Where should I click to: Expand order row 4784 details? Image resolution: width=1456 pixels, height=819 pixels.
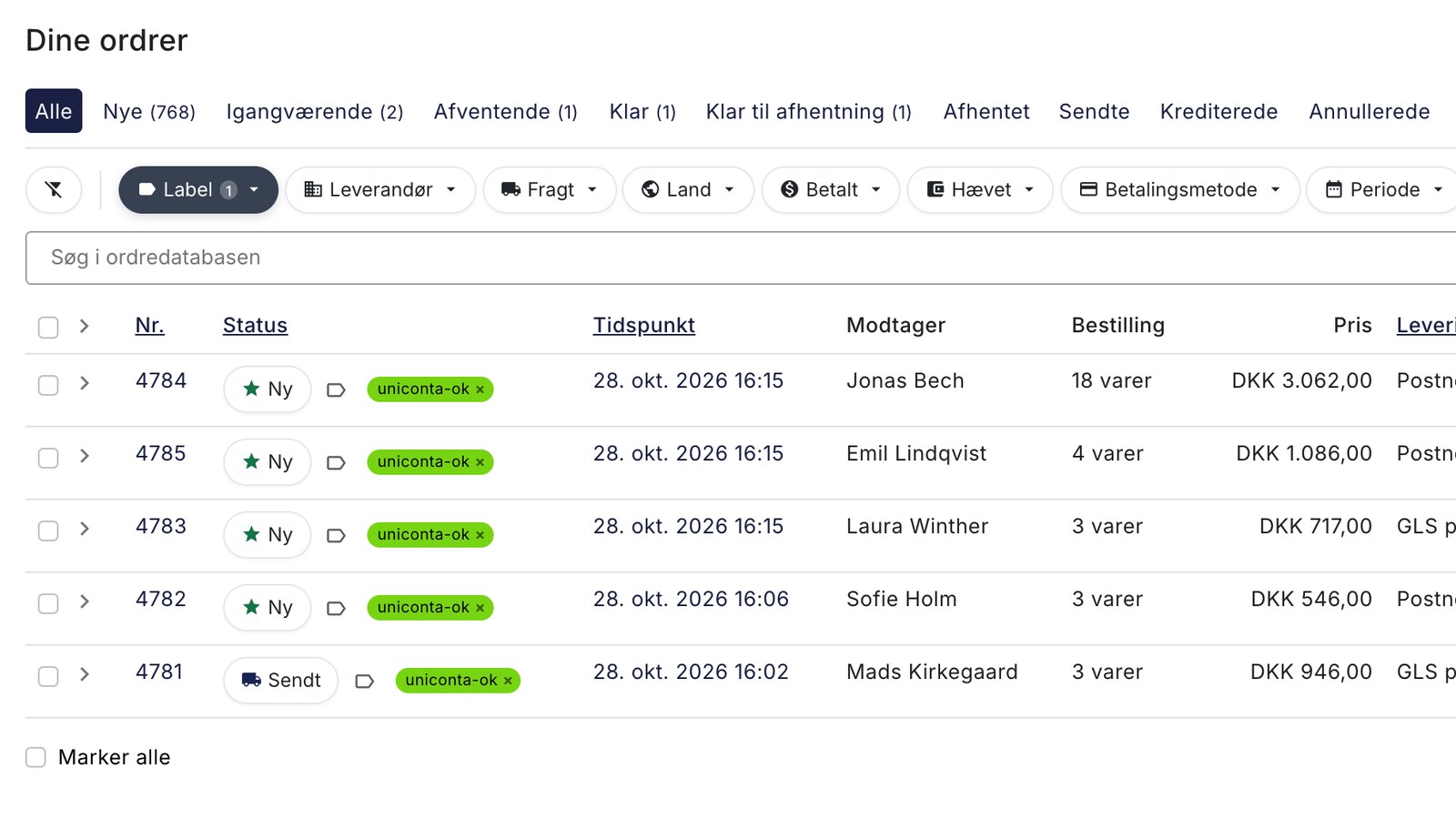tap(84, 383)
